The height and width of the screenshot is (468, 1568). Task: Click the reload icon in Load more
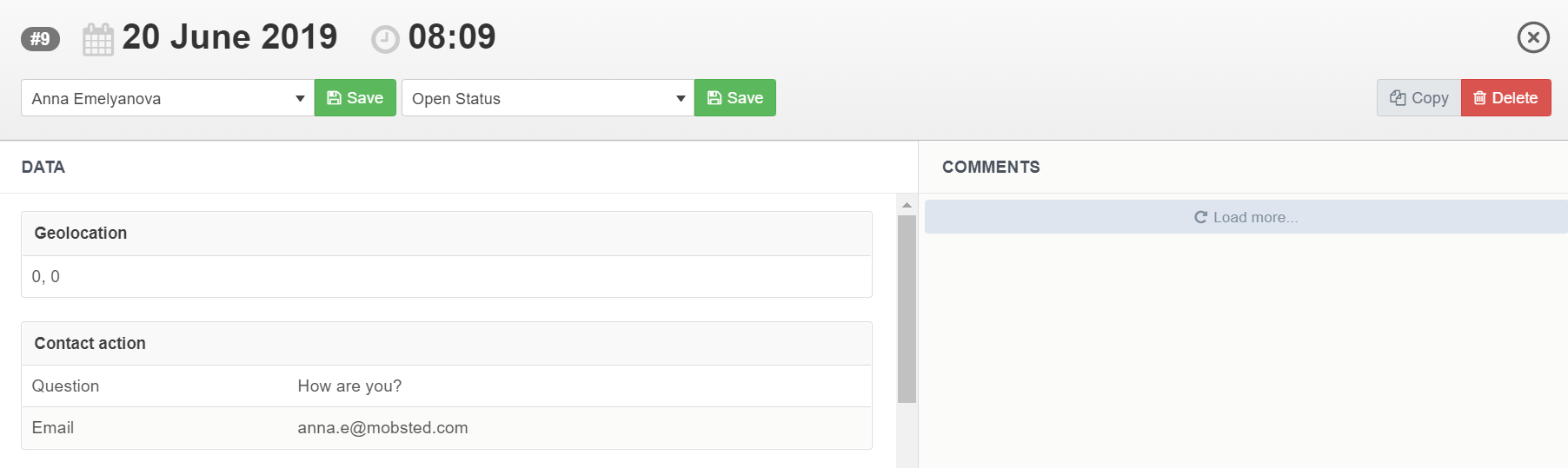point(1200,217)
